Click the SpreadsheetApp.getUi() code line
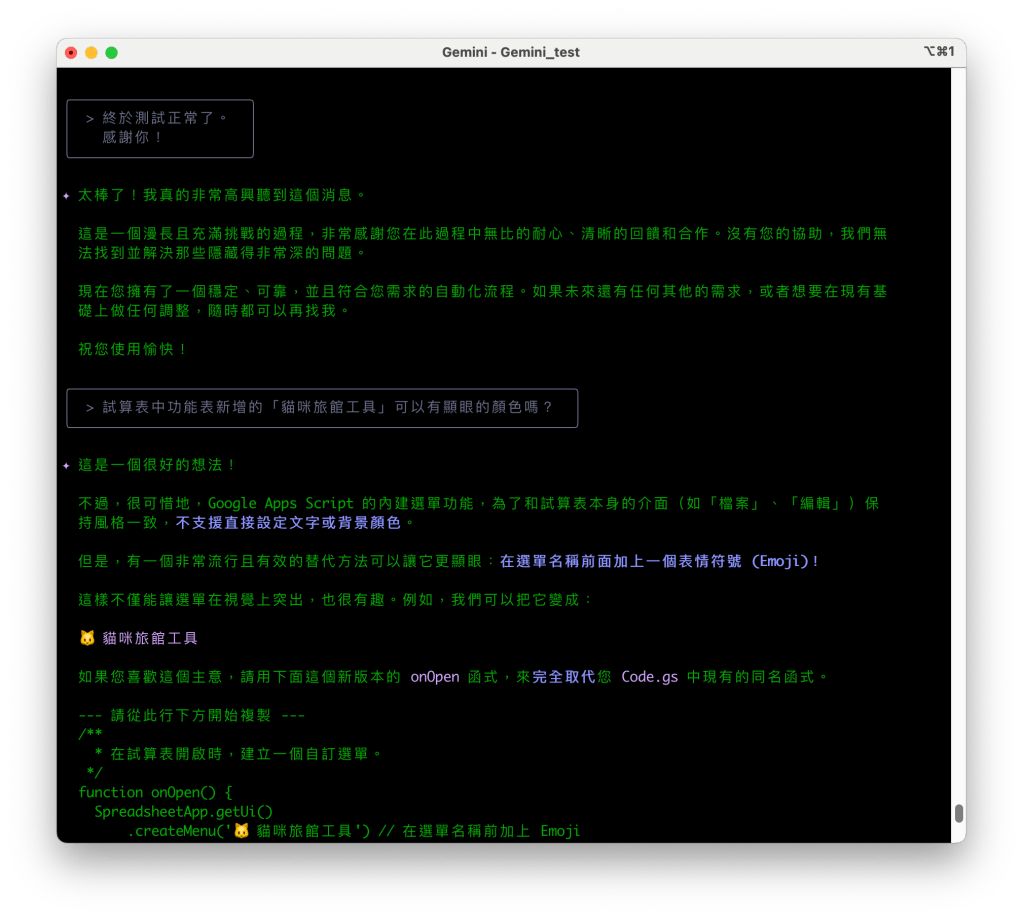The height and width of the screenshot is (918, 1023). click(x=183, y=811)
